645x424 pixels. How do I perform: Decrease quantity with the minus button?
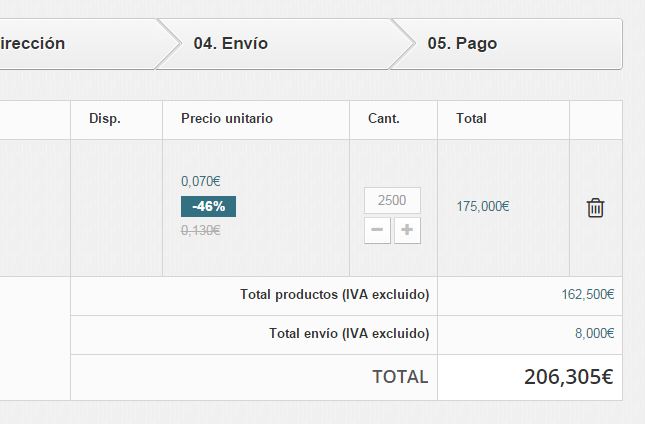(377, 231)
